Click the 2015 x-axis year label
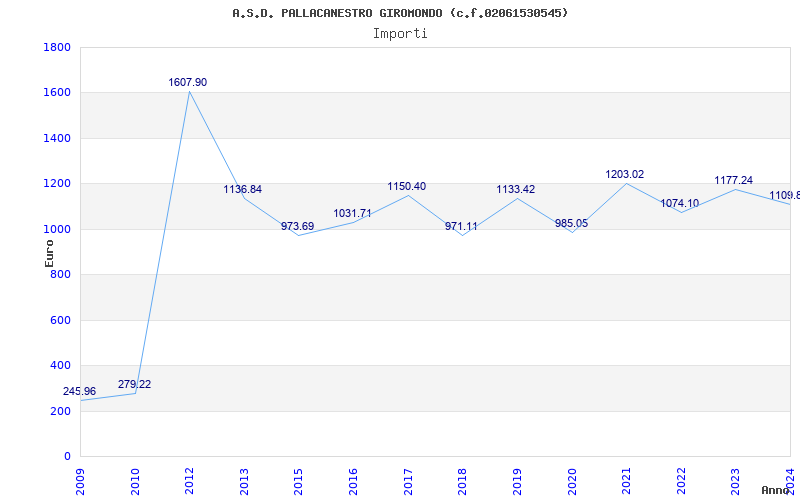The image size is (800, 500). [x=298, y=482]
